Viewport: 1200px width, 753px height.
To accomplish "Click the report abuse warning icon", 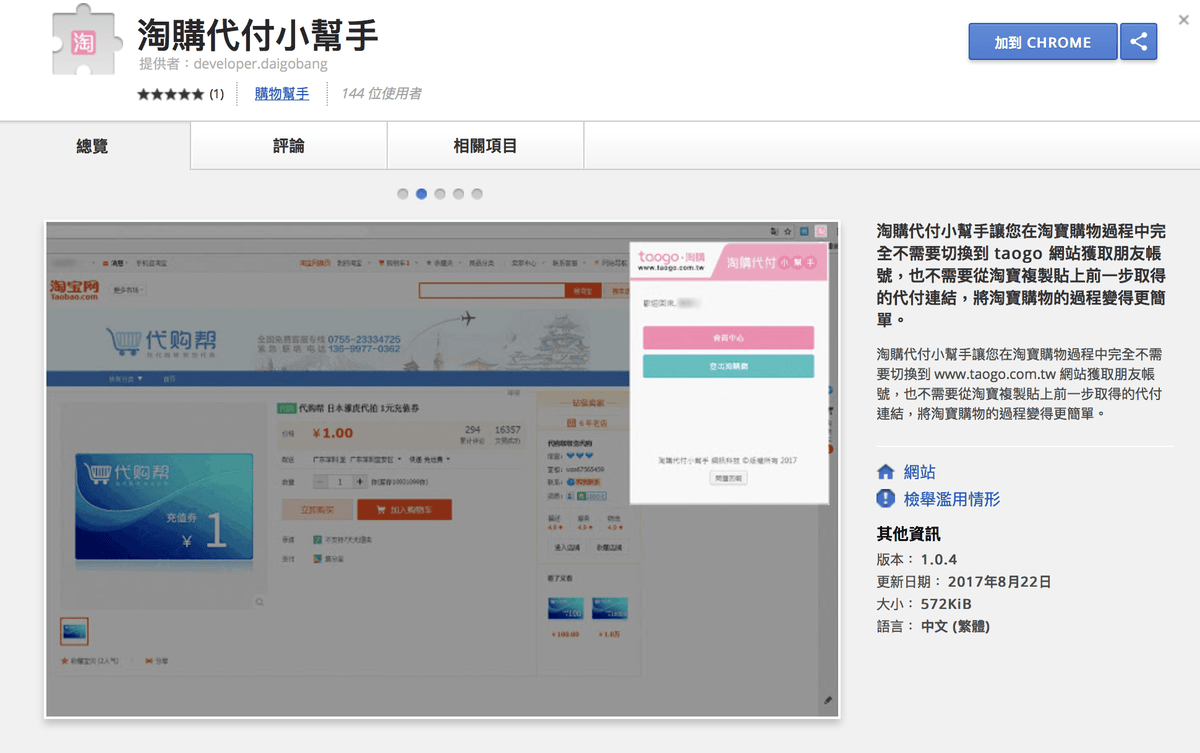I will coord(885,499).
